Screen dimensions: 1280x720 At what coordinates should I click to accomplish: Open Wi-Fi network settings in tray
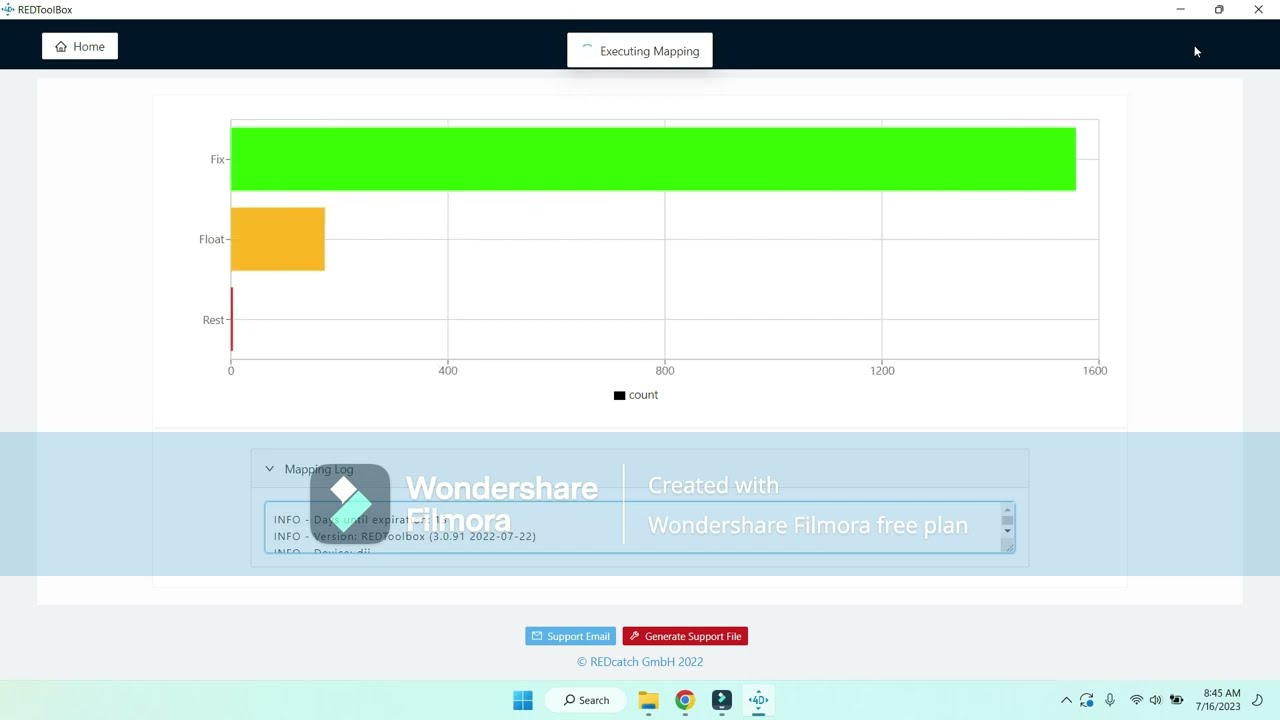pyautogui.click(x=1136, y=700)
